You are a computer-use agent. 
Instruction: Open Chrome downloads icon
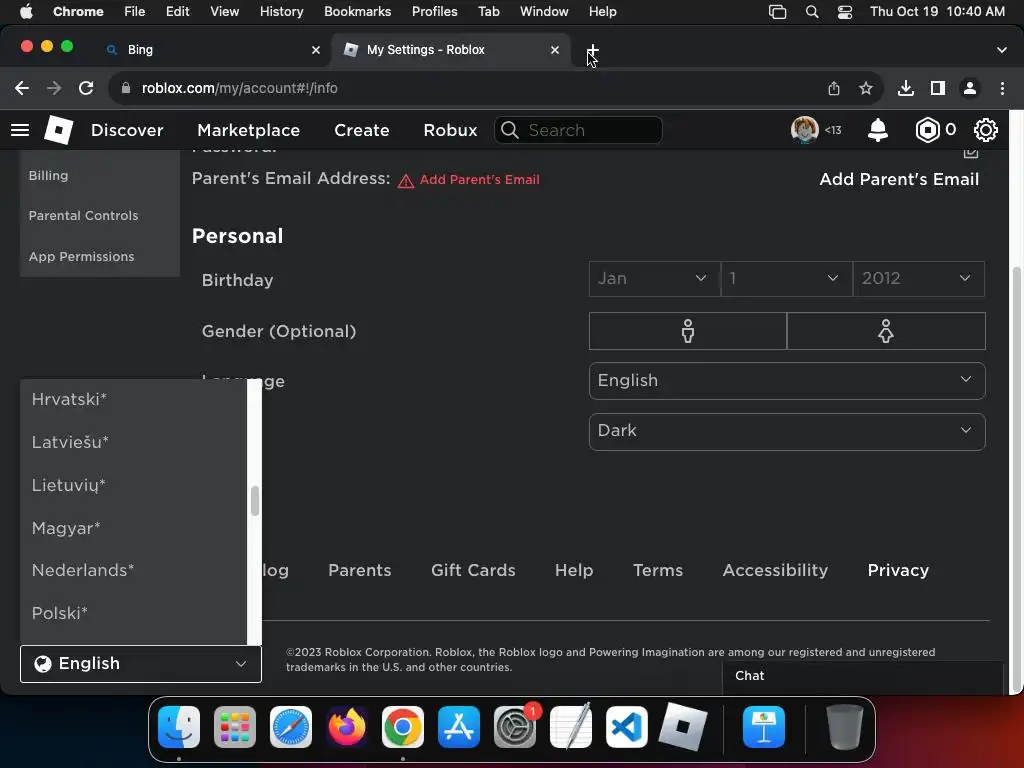coord(906,88)
